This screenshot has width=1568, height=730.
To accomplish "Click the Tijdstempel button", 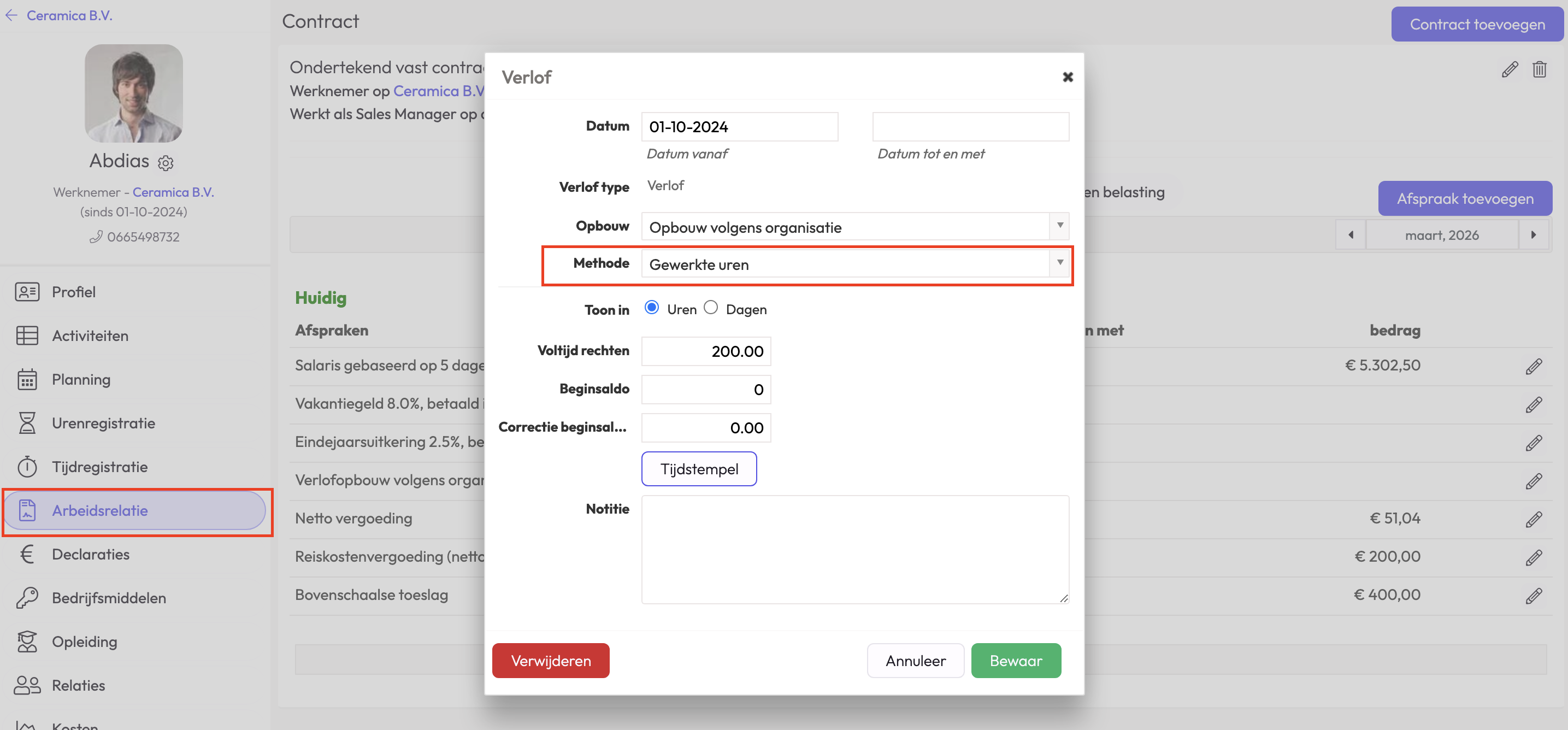I will click(699, 469).
